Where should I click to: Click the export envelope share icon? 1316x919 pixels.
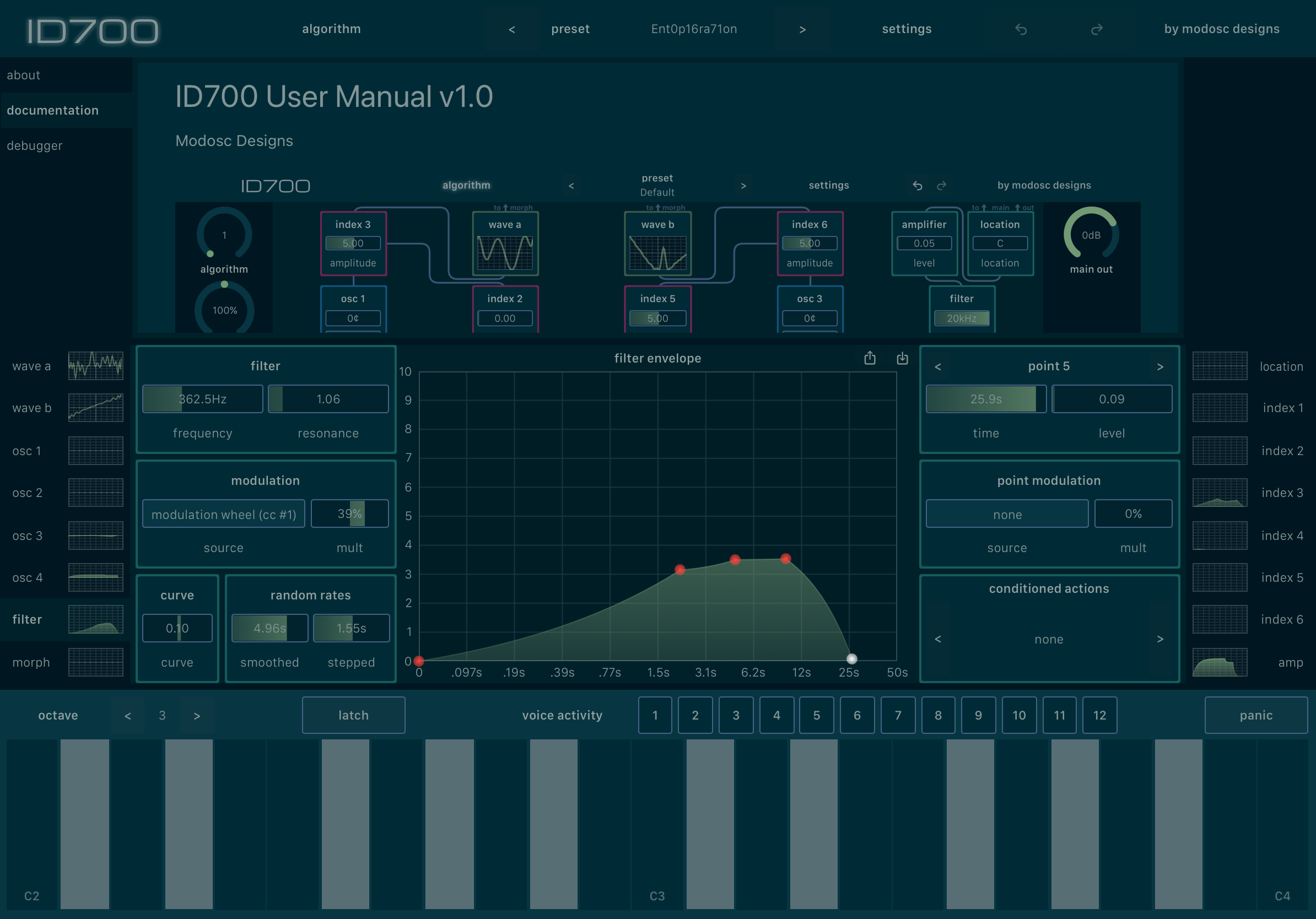click(x=870, y=358)
